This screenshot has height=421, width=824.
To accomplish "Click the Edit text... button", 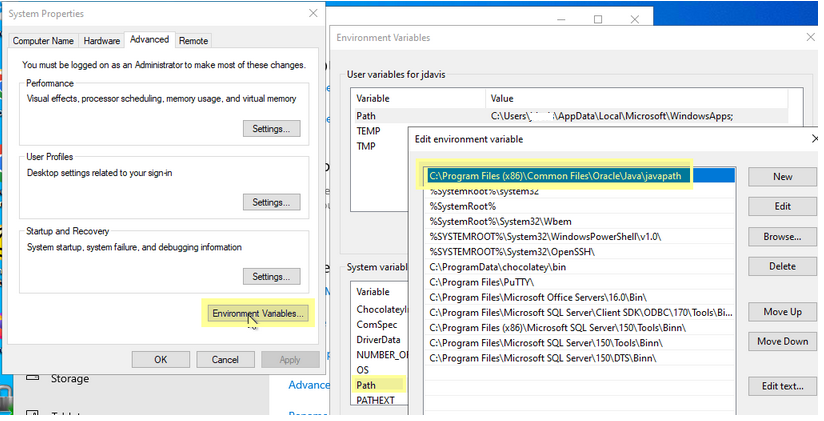I will pyautogui.click(x=782, y=386).
